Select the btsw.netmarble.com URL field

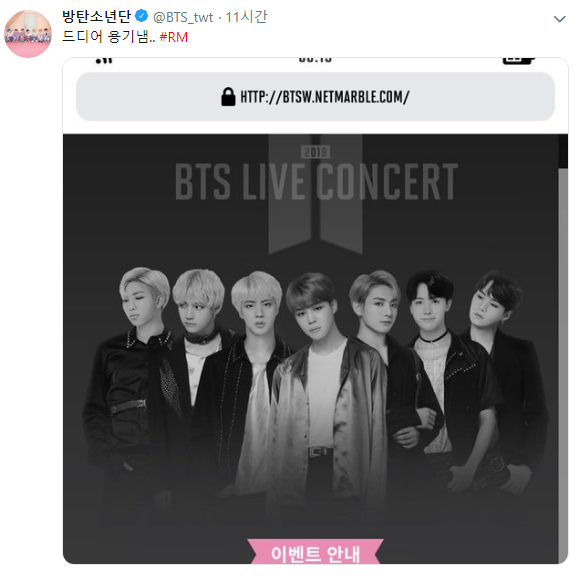click(x=315, y=97)
